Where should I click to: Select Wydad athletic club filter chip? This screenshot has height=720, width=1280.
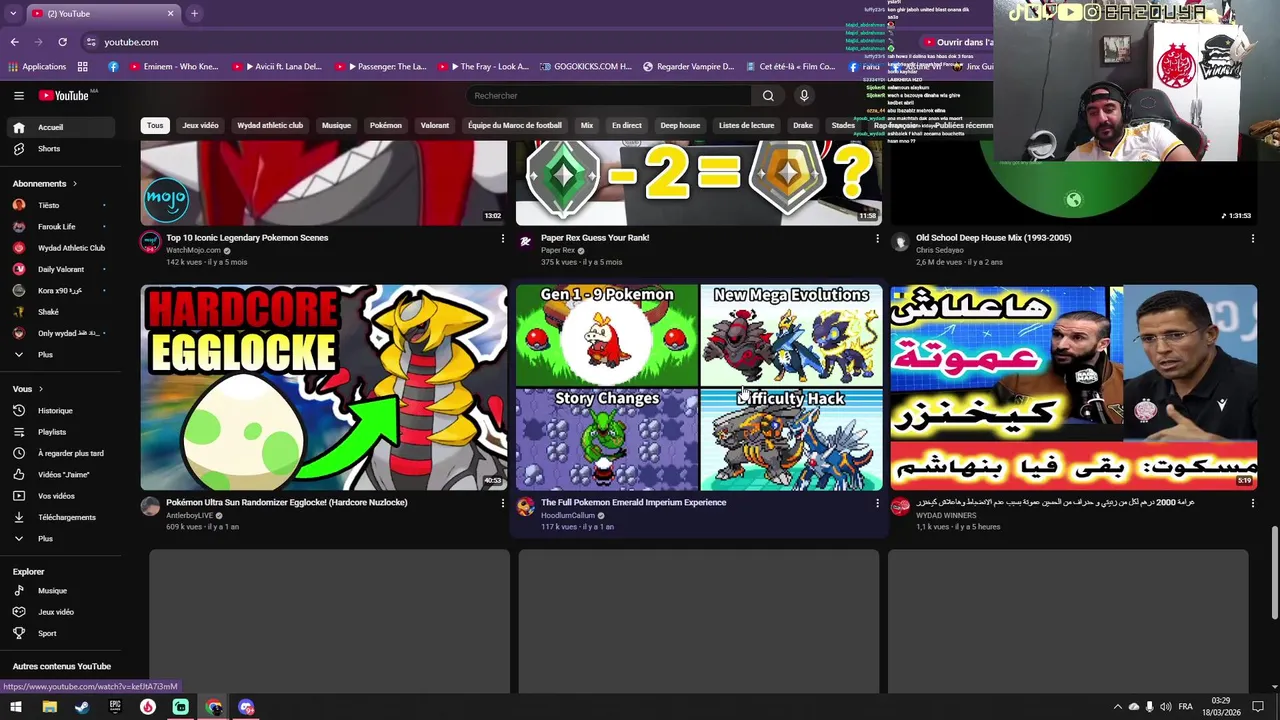(270, 126)
